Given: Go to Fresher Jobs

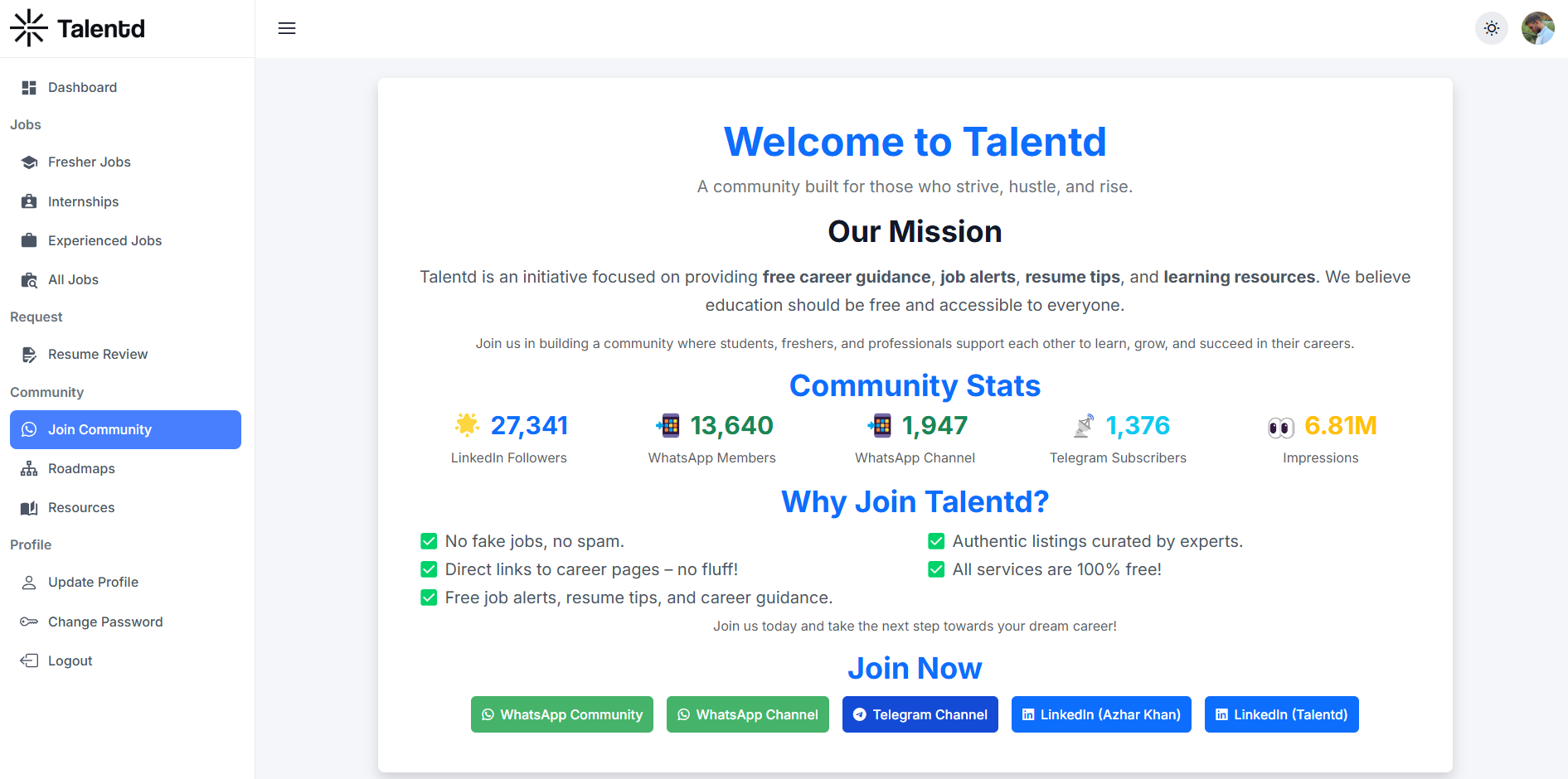Looking at the screenshot, I should pyautogui.click(x=125, y=162).
